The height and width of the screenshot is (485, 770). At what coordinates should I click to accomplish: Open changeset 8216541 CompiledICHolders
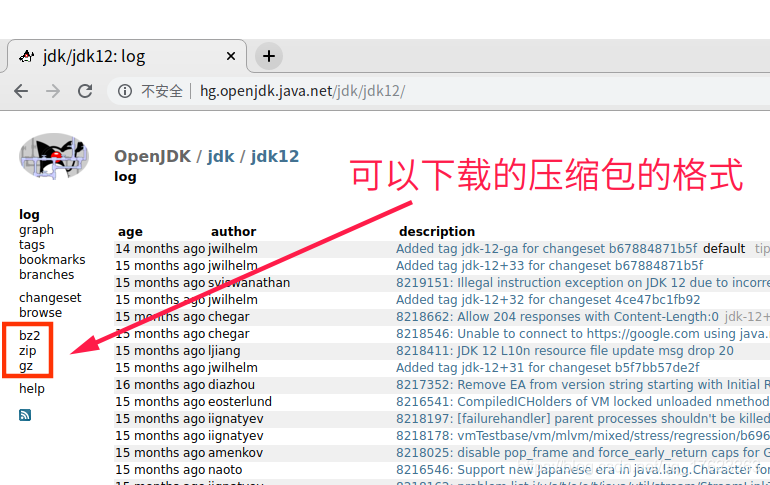tap(583, 402)
